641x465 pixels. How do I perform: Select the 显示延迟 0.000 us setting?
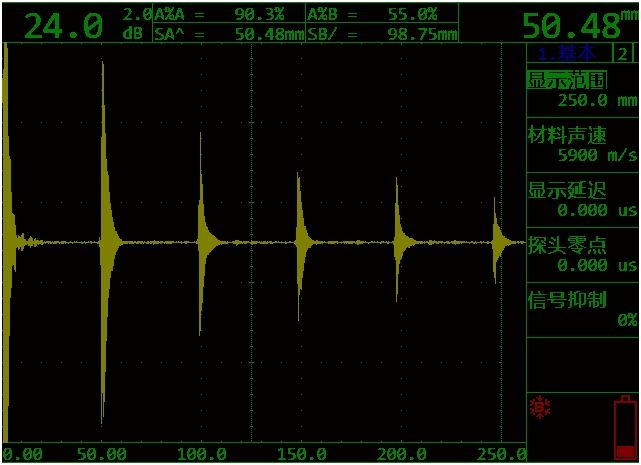point(582,199)
